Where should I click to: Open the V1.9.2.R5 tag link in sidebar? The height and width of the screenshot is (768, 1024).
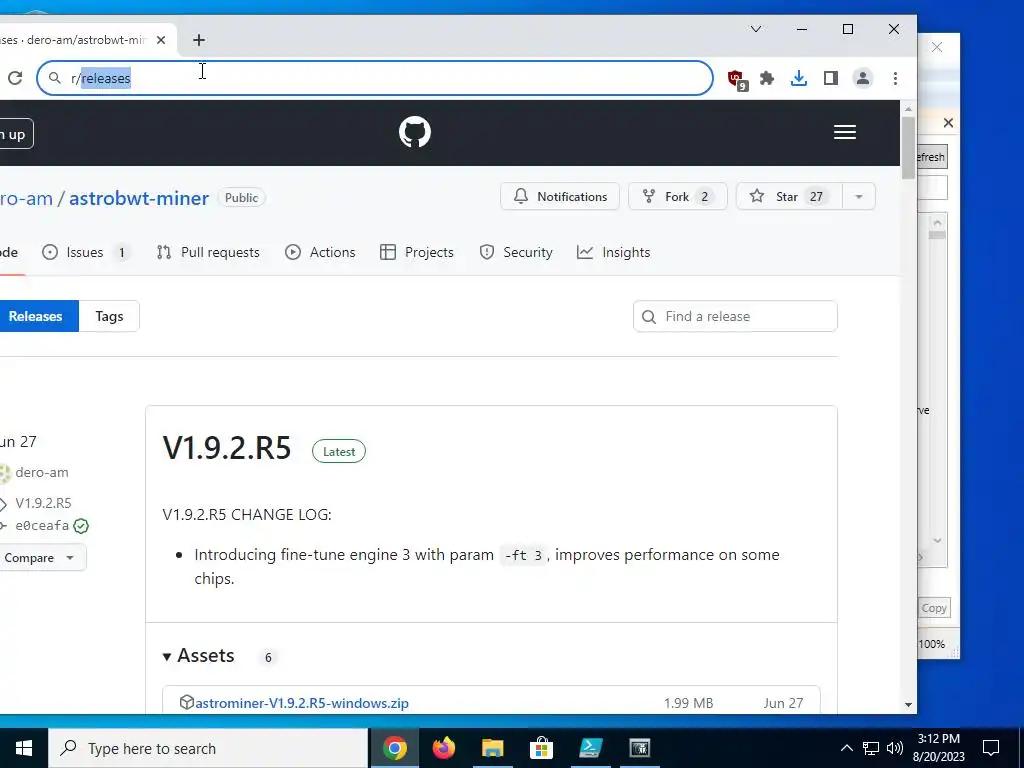(43, 503)
